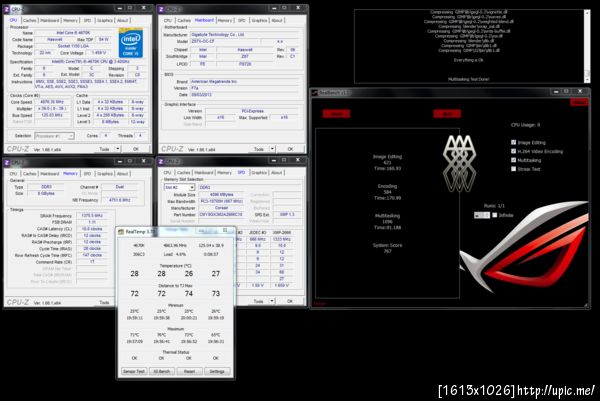Click OK in the CPU-tab CPU-Z window
600x401 pixels.
pos(136,149)
